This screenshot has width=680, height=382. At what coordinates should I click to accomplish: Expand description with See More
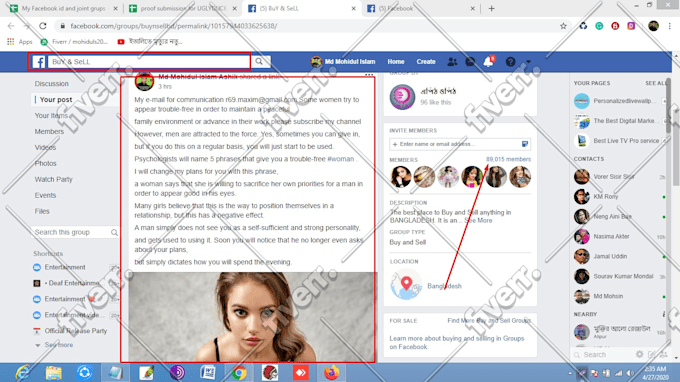click(x=478, y=221)
